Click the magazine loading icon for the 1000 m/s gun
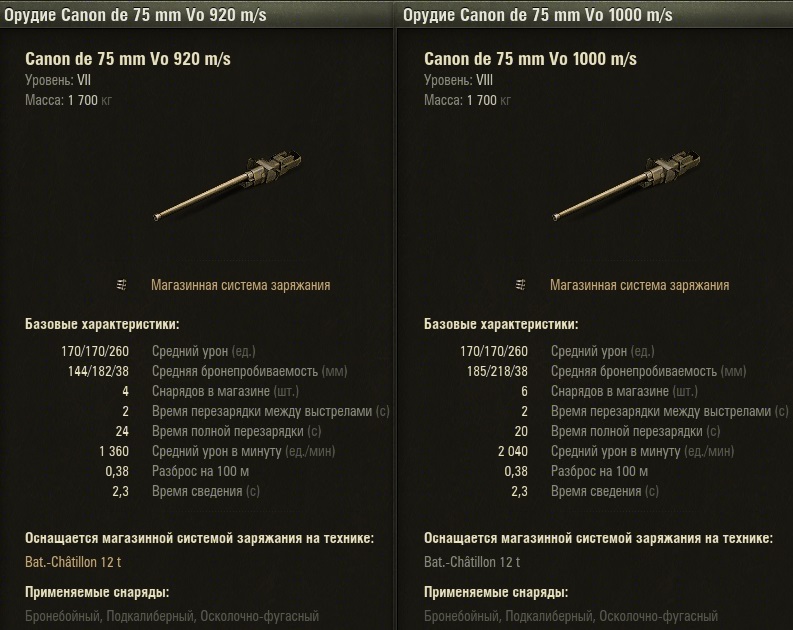Image resolution: width=793 pixels, height=630 pixels. point(521,285)
